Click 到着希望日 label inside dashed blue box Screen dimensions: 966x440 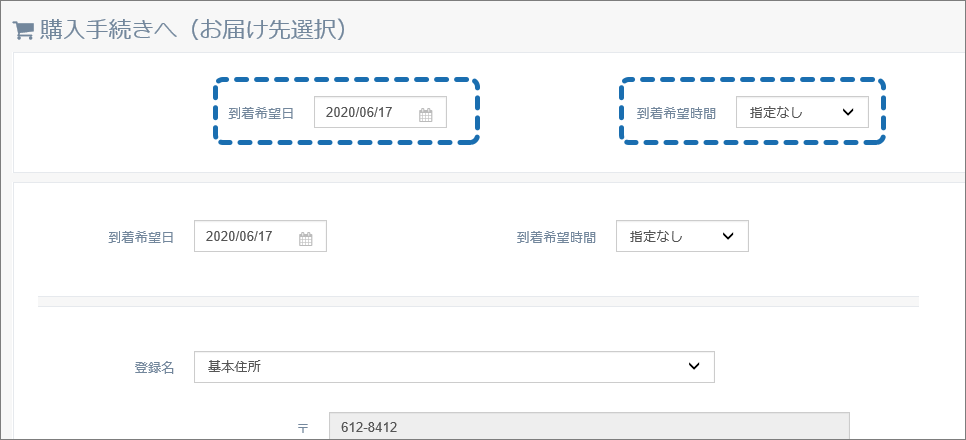(x=261, y=114)
